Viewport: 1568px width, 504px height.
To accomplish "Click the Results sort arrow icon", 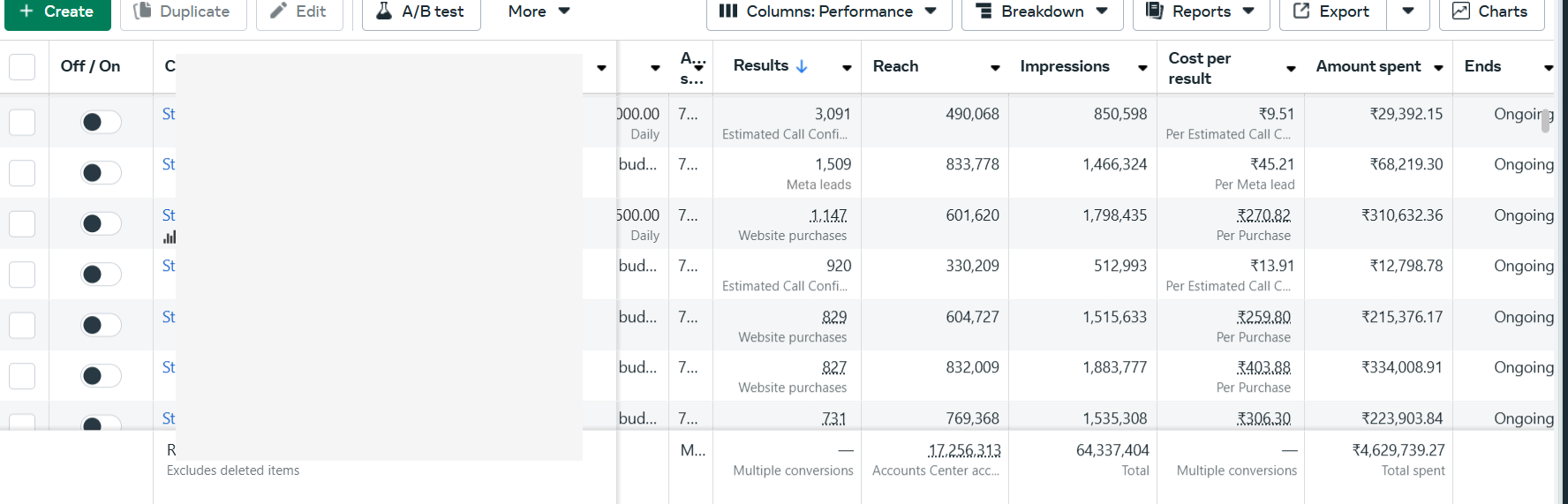I will [x=802, y=66].
